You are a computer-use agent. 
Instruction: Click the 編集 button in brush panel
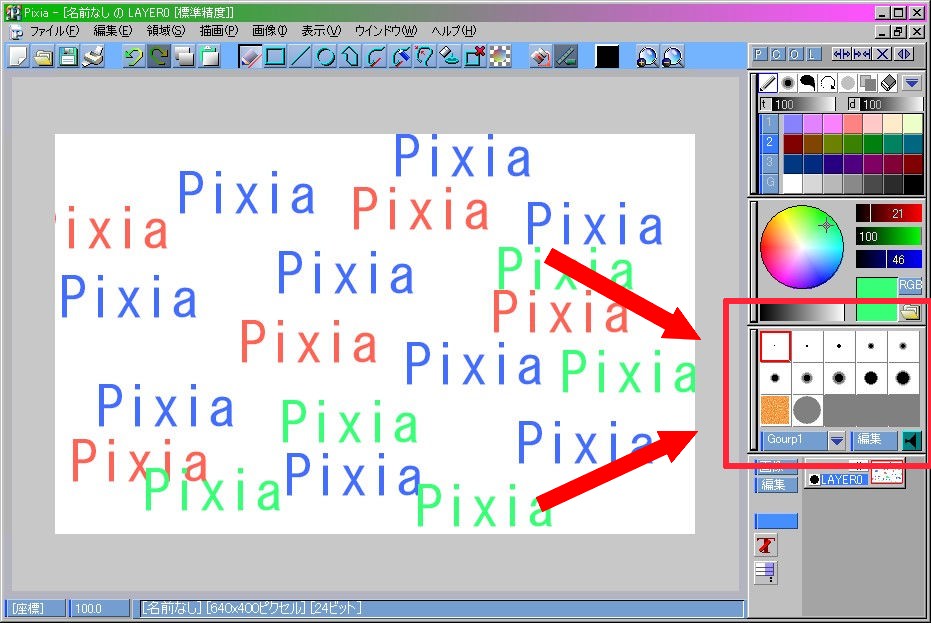(x=874, y=440)
